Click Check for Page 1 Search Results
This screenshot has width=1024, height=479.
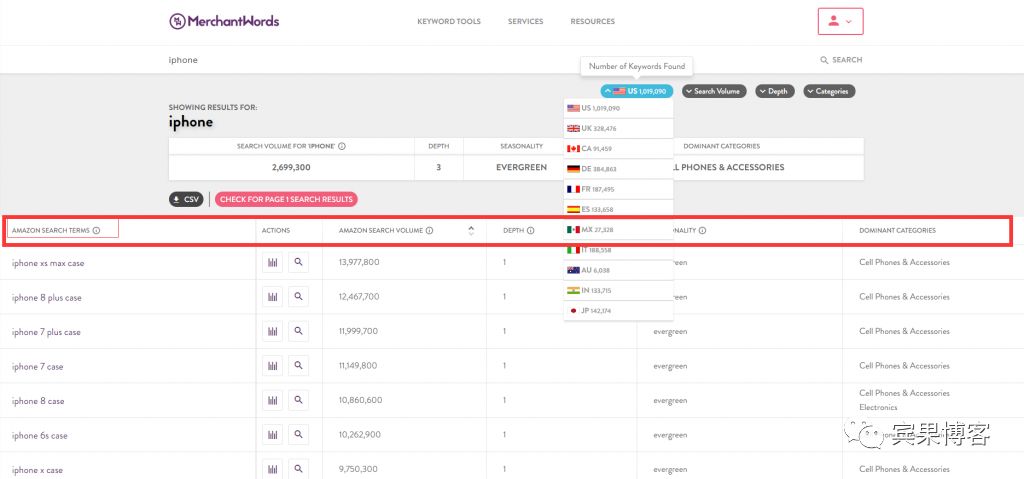click(286, 199)
